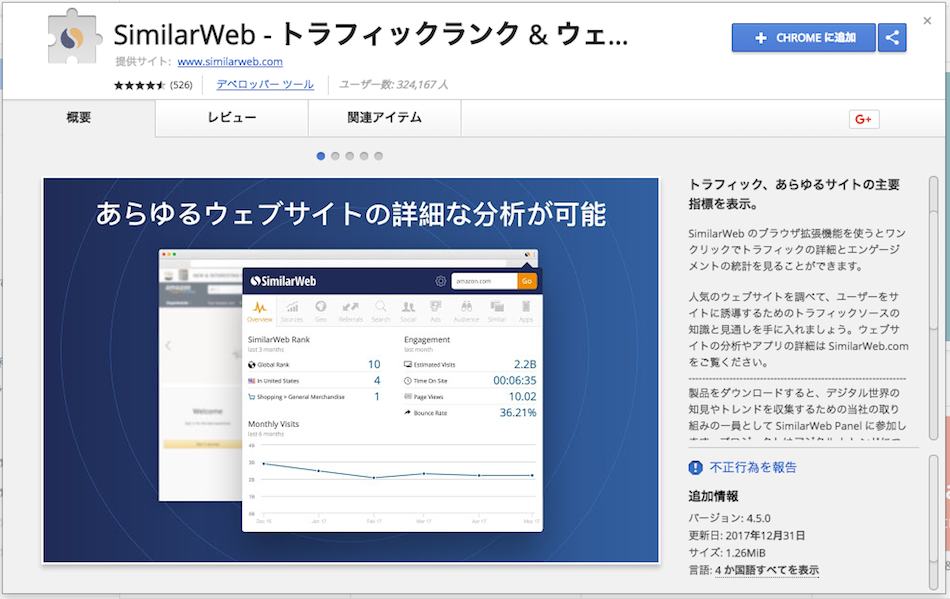The width and height of the screenshot is (950, 599).
Task: Switch to the fifth carousel dot
Action: 379,156
